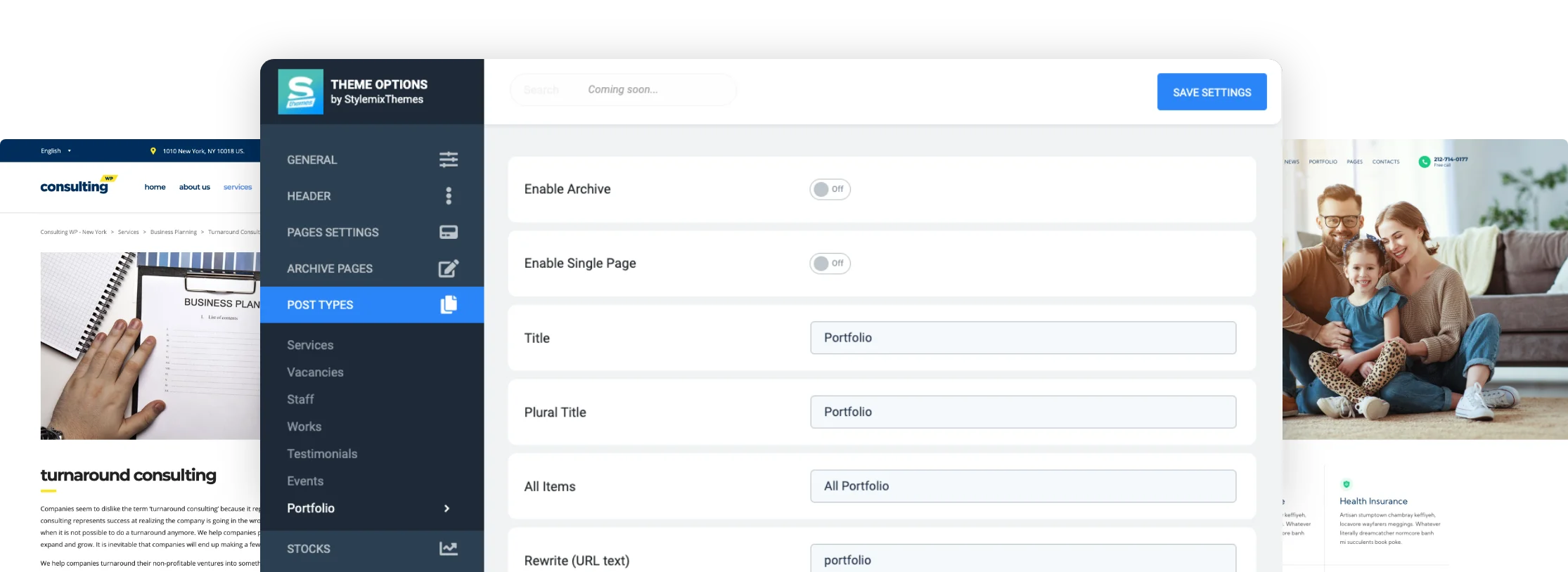Select Testimonials post type

point(322,454)
